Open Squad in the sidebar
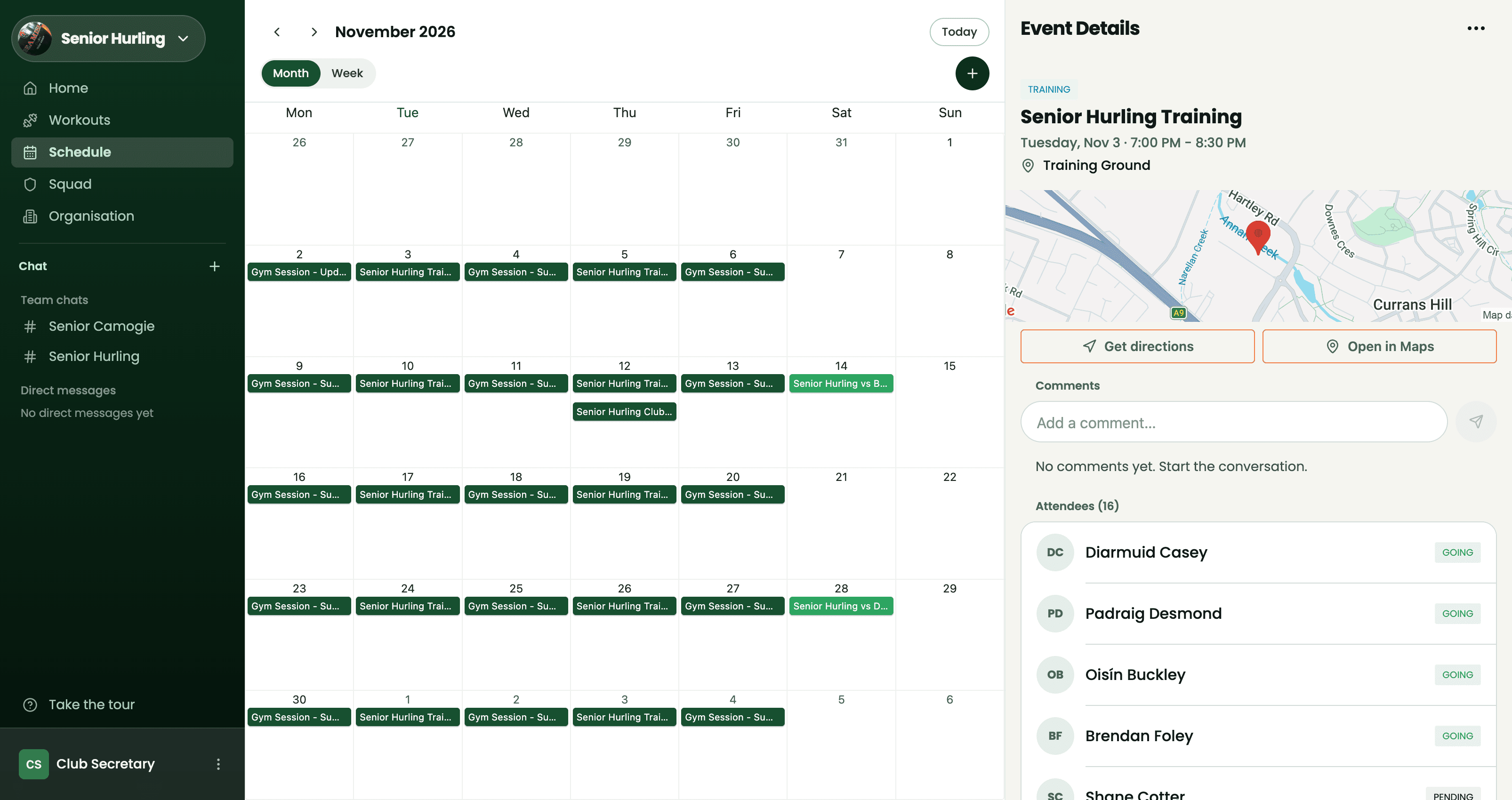 122,184
